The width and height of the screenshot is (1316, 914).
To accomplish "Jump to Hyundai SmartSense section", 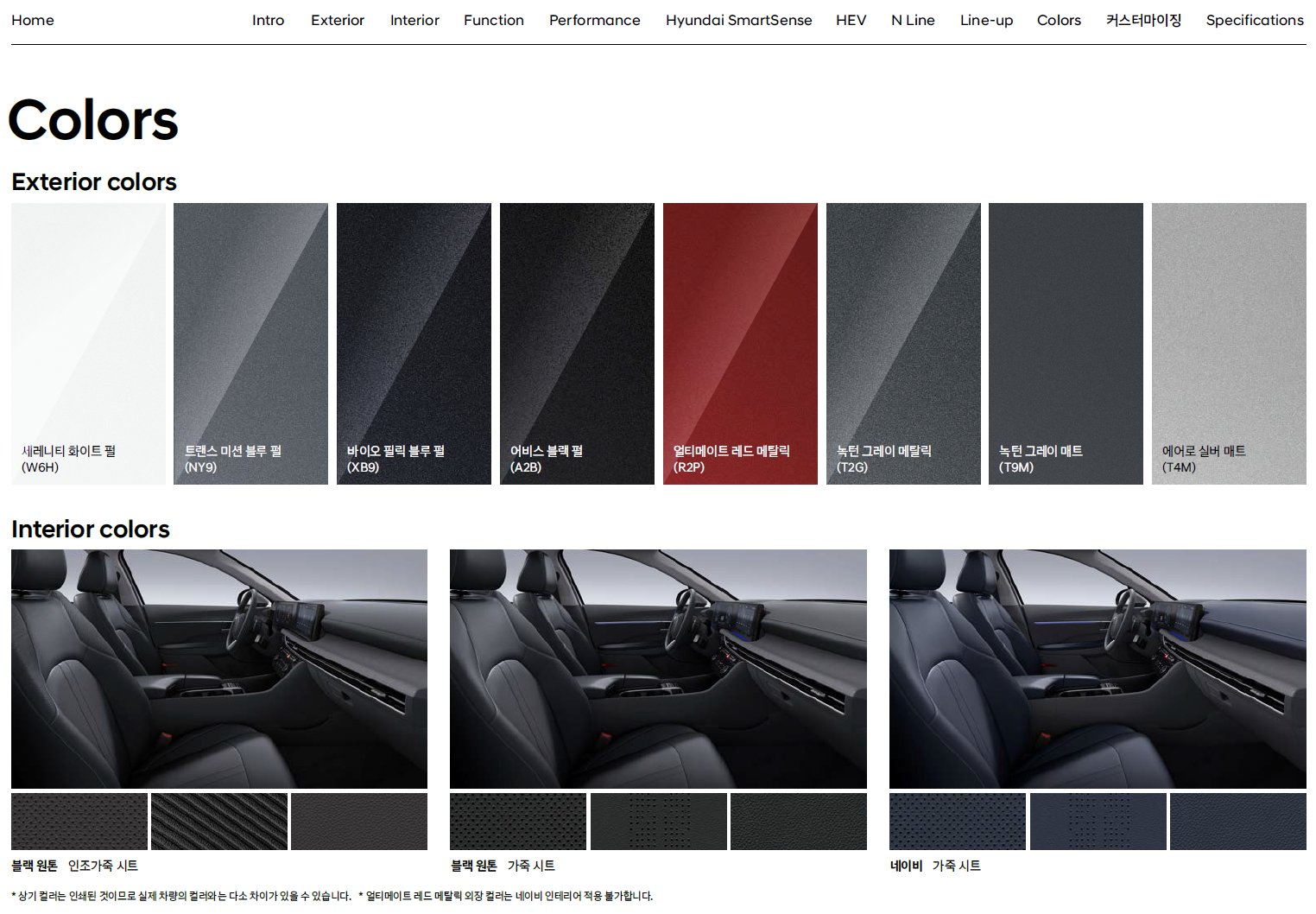I will click(738, 20).
